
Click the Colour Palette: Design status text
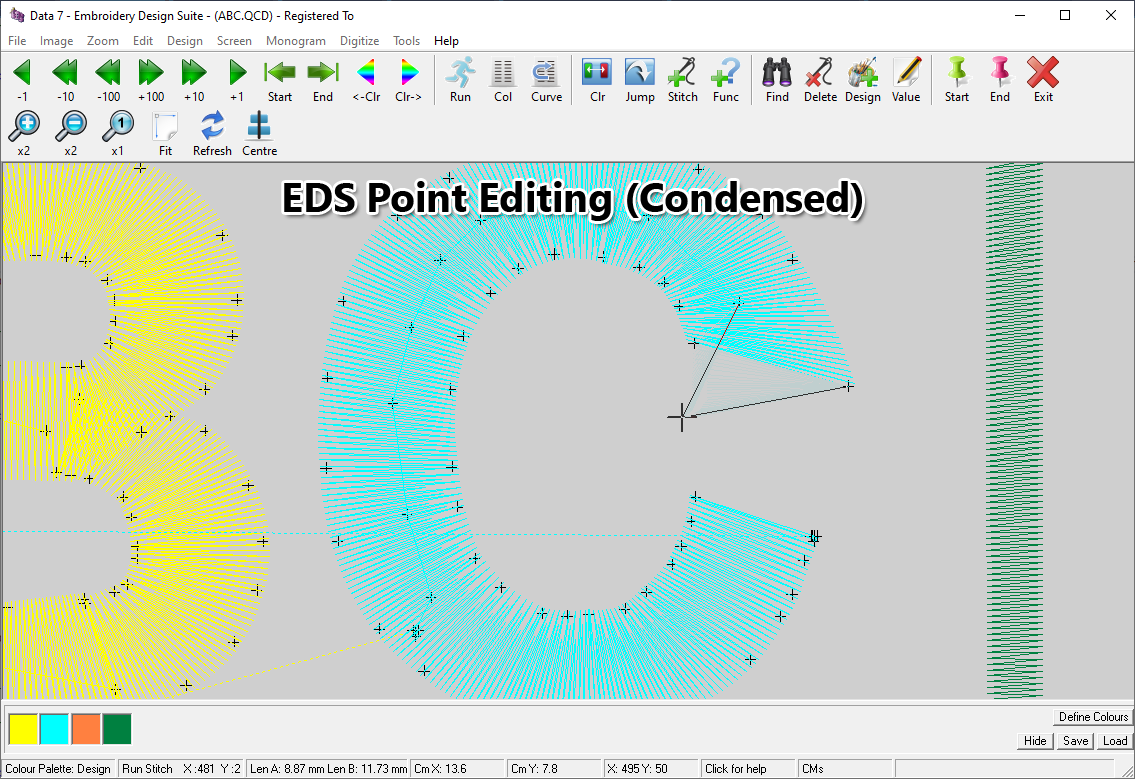click(58, 769)
